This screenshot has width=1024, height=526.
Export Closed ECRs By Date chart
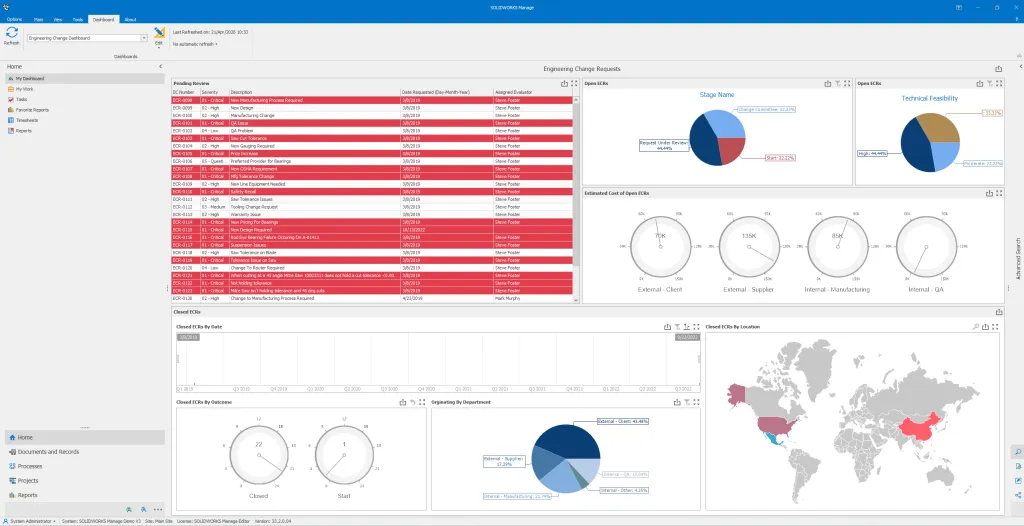click(x=667, y=327)
